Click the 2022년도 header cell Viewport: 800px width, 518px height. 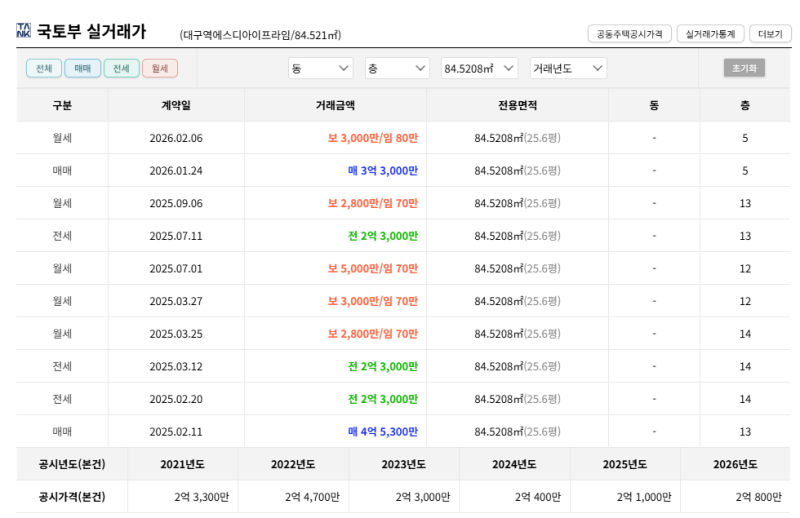tap(293, 464)
